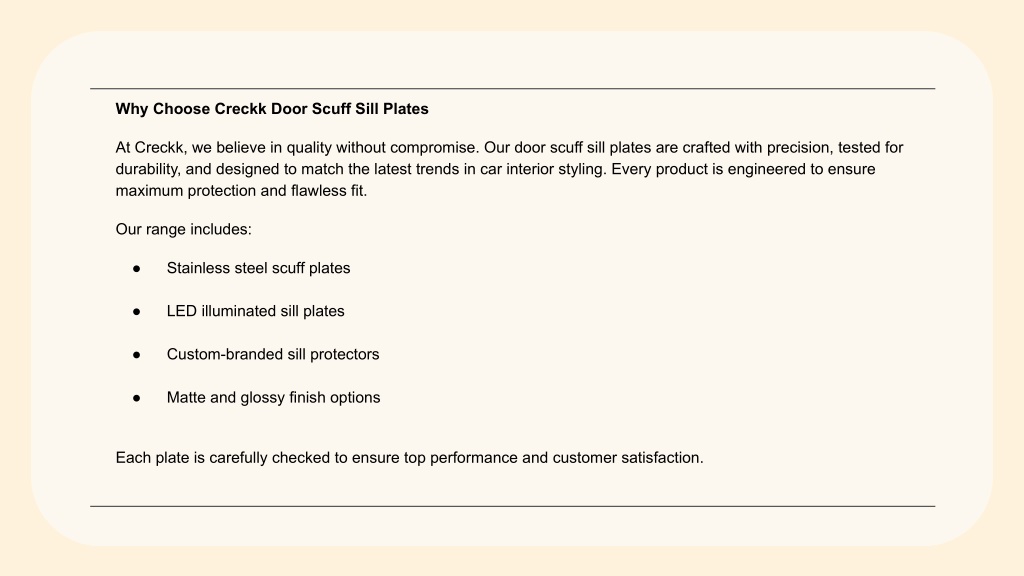Click the word "durability" in the paragraph

pyautogui.click(x=147, y=169)
